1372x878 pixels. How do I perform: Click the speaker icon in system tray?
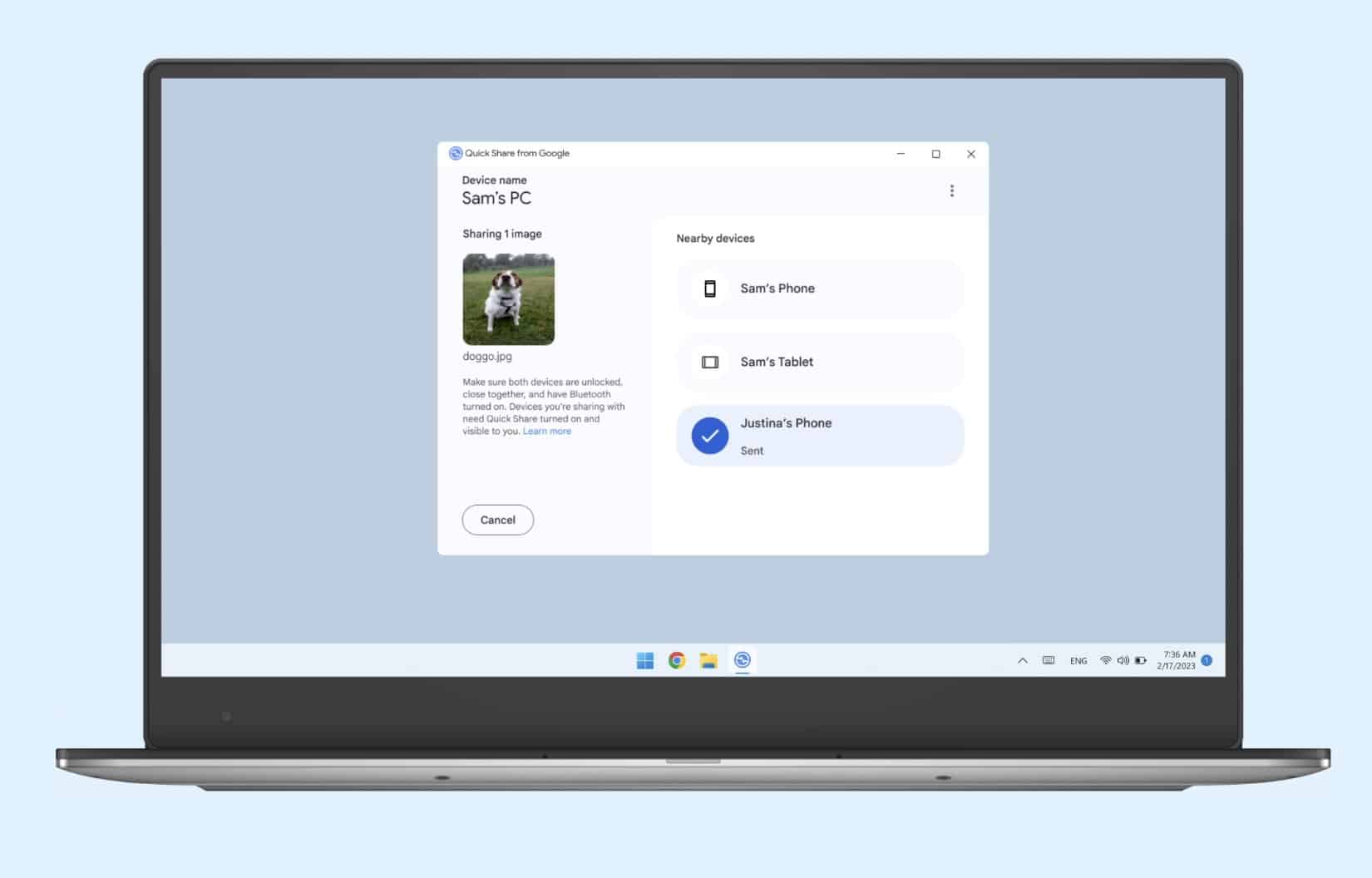pyautogui.click(x=1124, y=660)
